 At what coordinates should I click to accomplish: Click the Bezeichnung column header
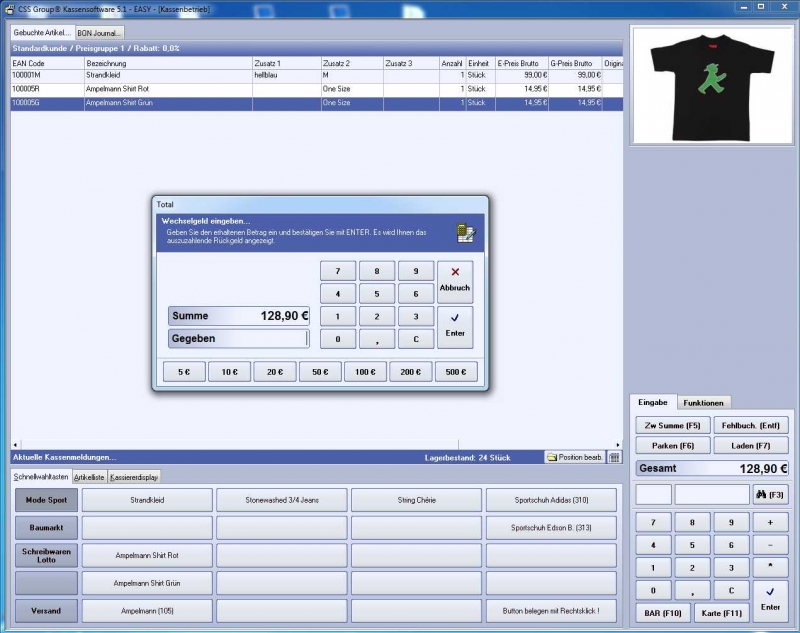click(x=168, y=63)
